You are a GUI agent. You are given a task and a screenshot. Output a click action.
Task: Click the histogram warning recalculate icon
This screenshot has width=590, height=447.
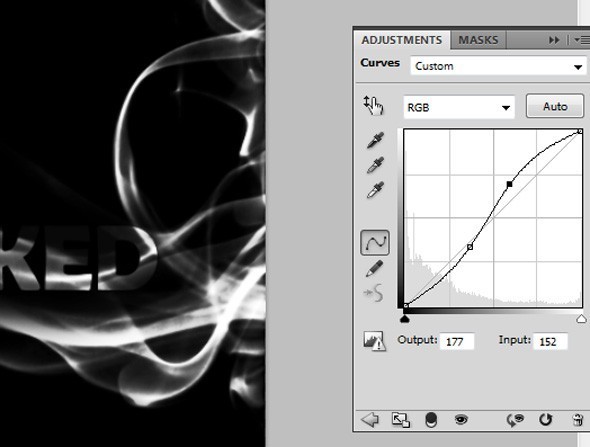coord(374,341)
